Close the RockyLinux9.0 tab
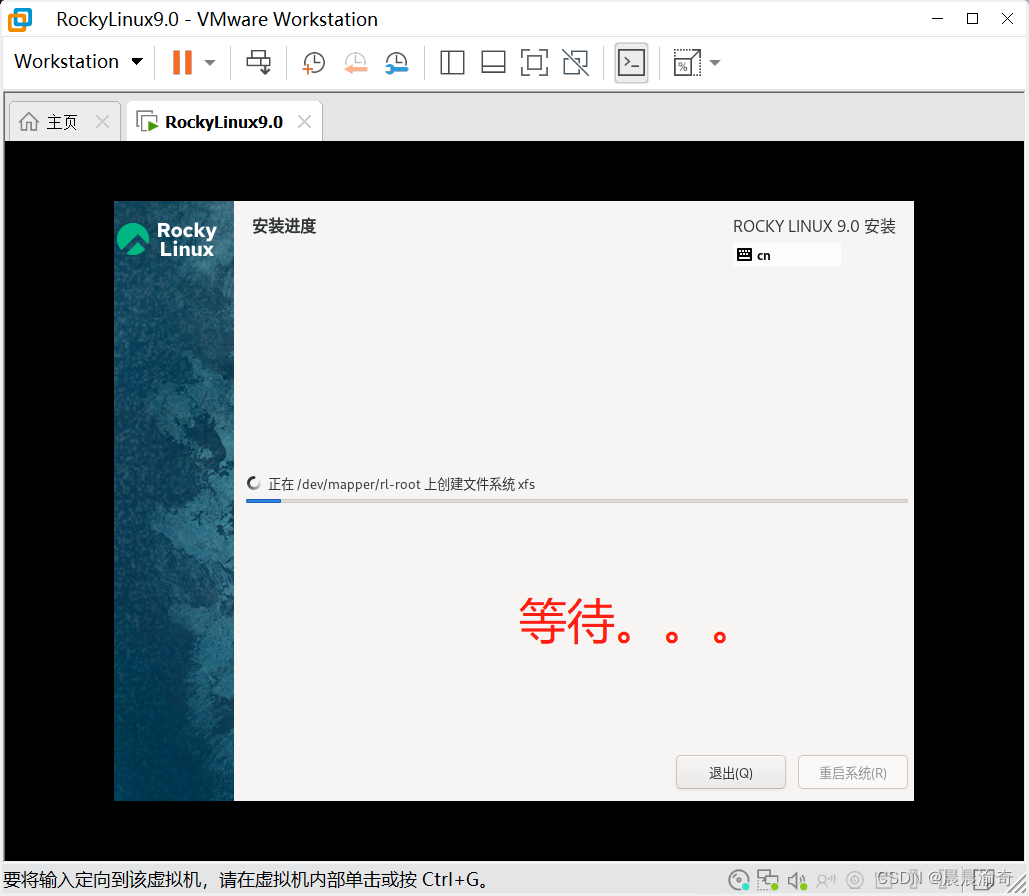1029x896 pixels. [x=304, y=121]
